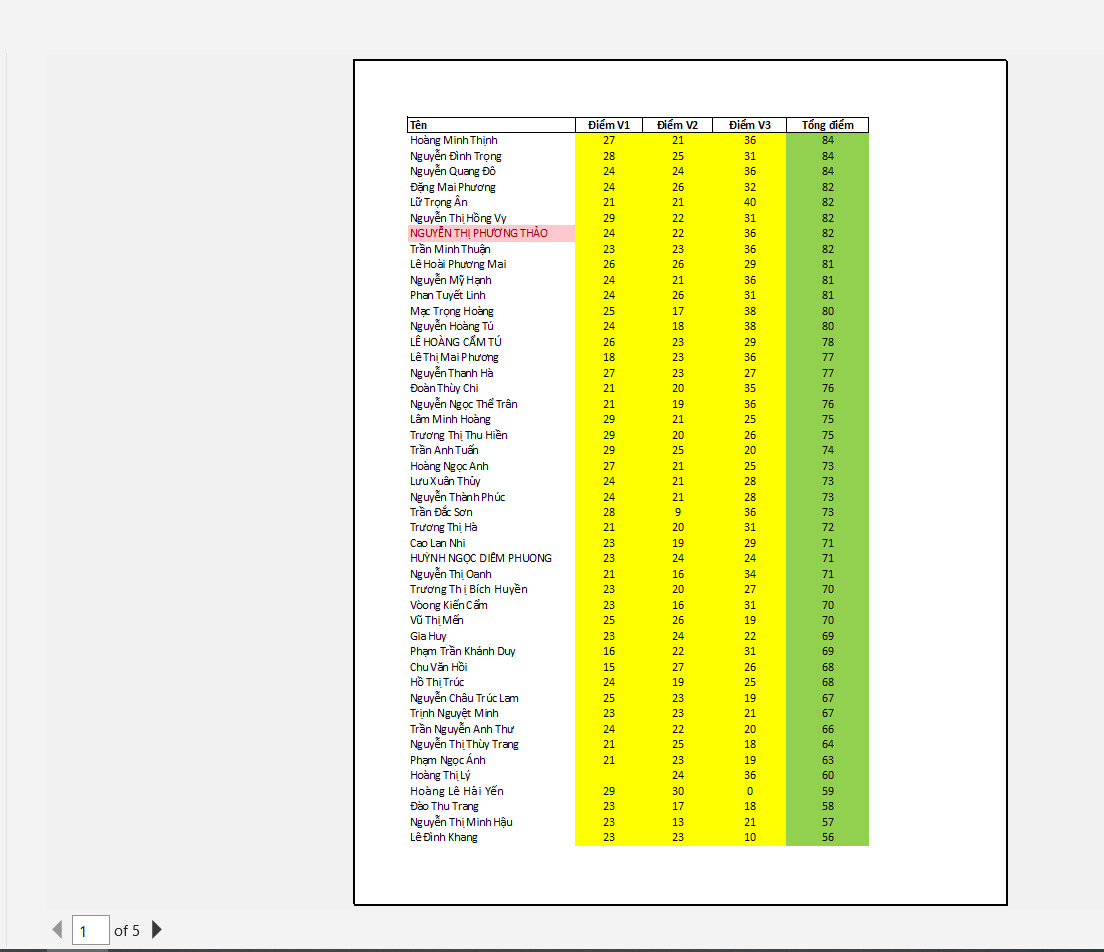Select the name 'Nguyễn Ngọc Thế Trân'
1104x952 pixels.
(463, 403)
